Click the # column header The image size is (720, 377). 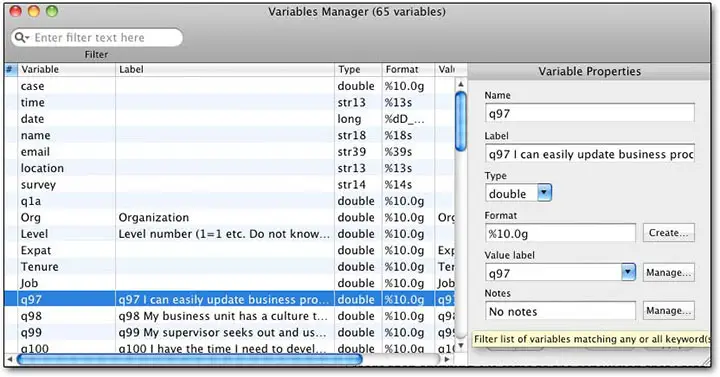pos(11,69)
